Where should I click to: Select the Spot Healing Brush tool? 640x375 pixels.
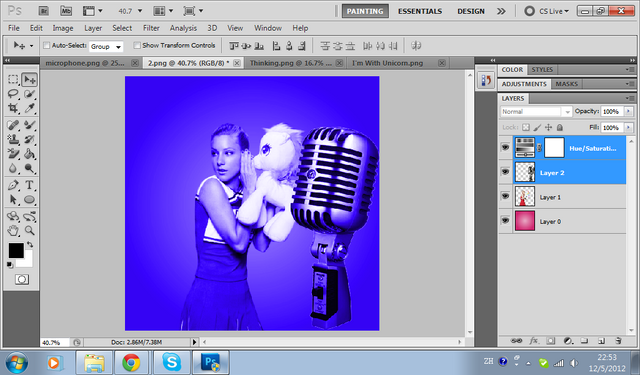pos(13,124)
